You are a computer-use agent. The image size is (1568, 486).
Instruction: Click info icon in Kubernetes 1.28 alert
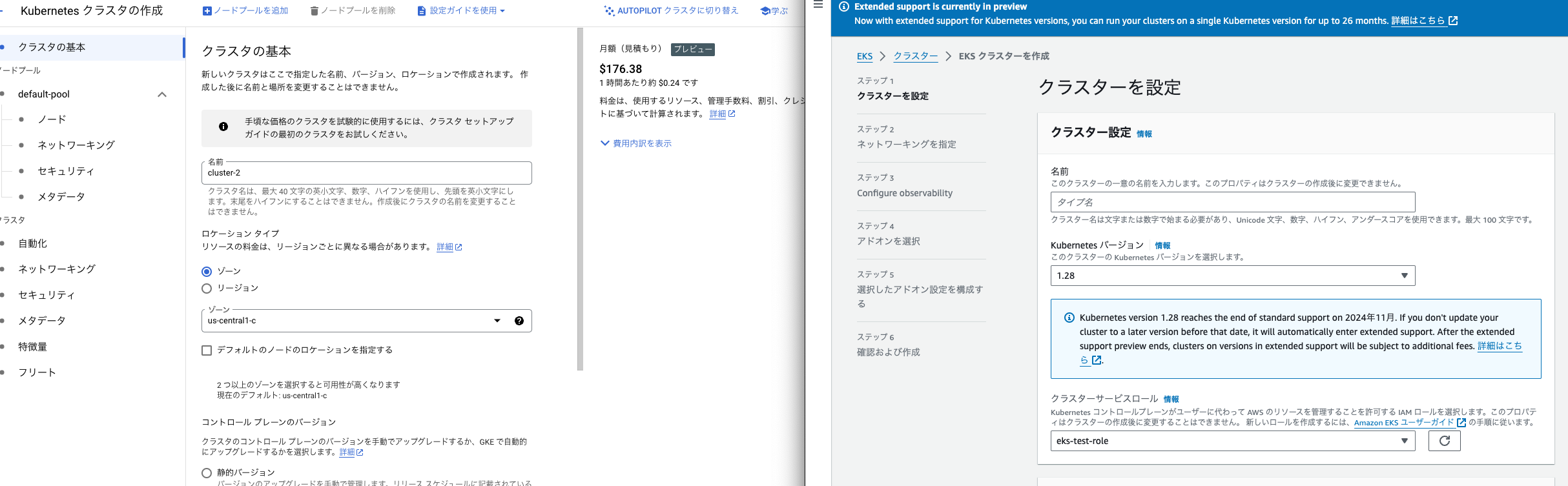[1069, 318]
